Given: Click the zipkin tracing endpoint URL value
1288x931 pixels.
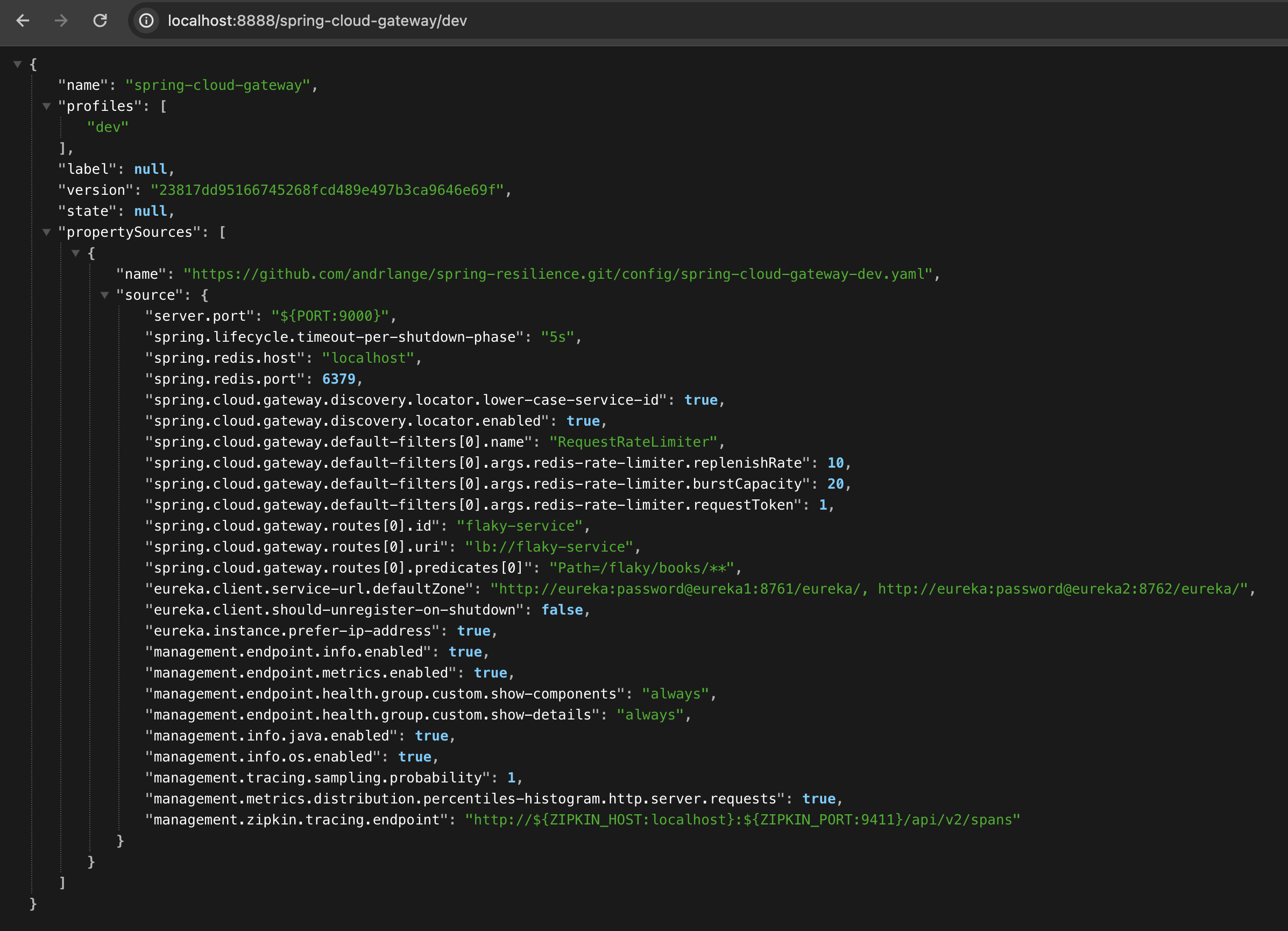Looking at the screenshot, I should pos(742,820).
